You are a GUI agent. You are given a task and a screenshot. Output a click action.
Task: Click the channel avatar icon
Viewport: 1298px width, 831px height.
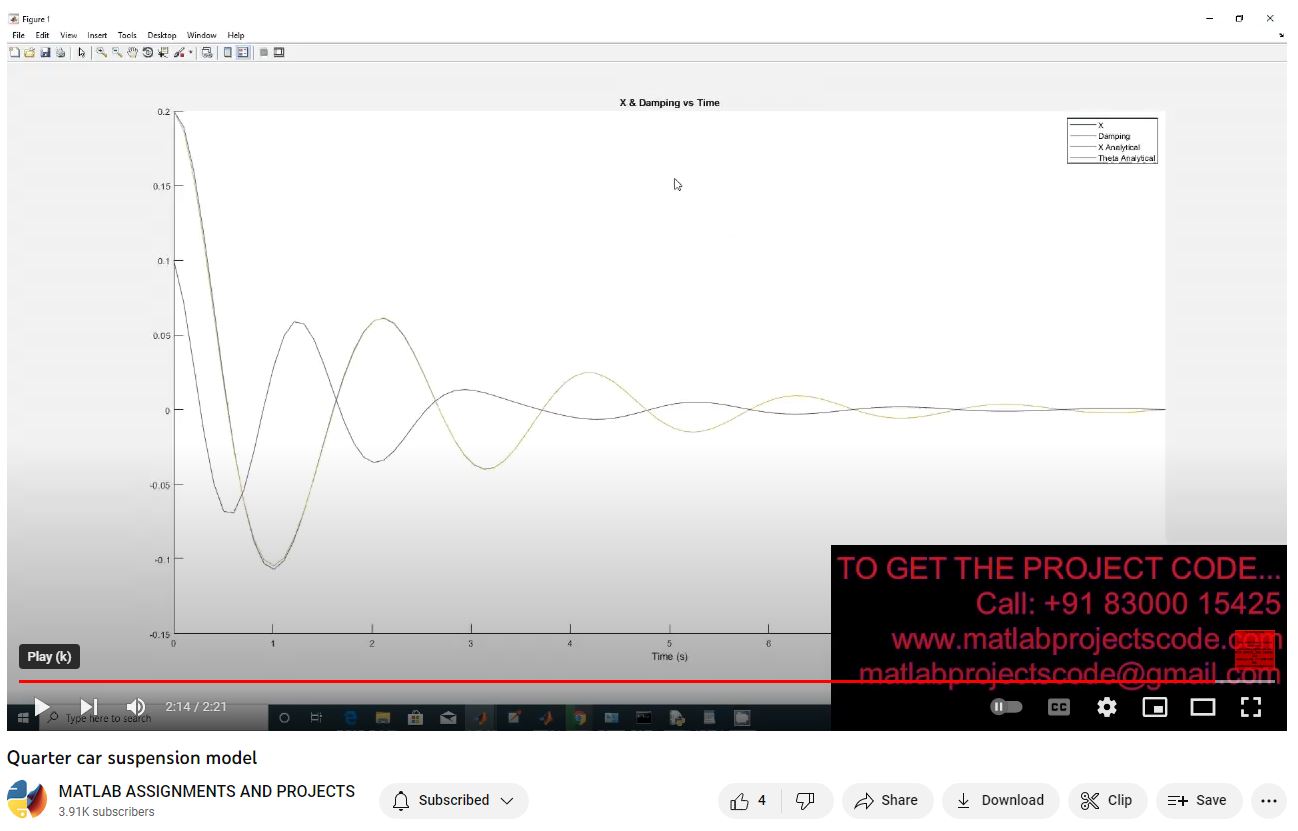[27, 801]
